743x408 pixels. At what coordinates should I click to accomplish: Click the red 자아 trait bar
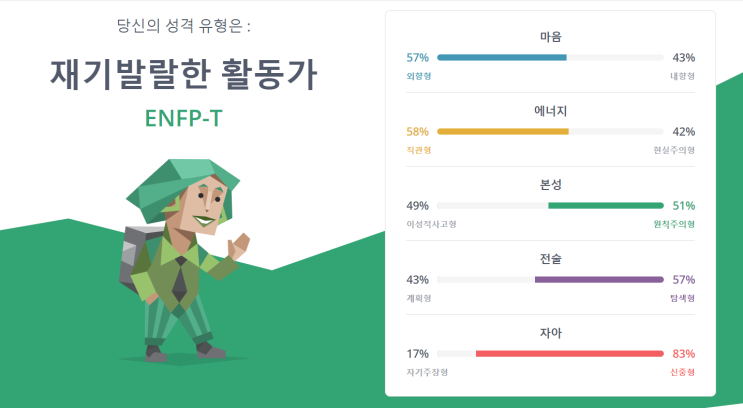click(569, 354)
